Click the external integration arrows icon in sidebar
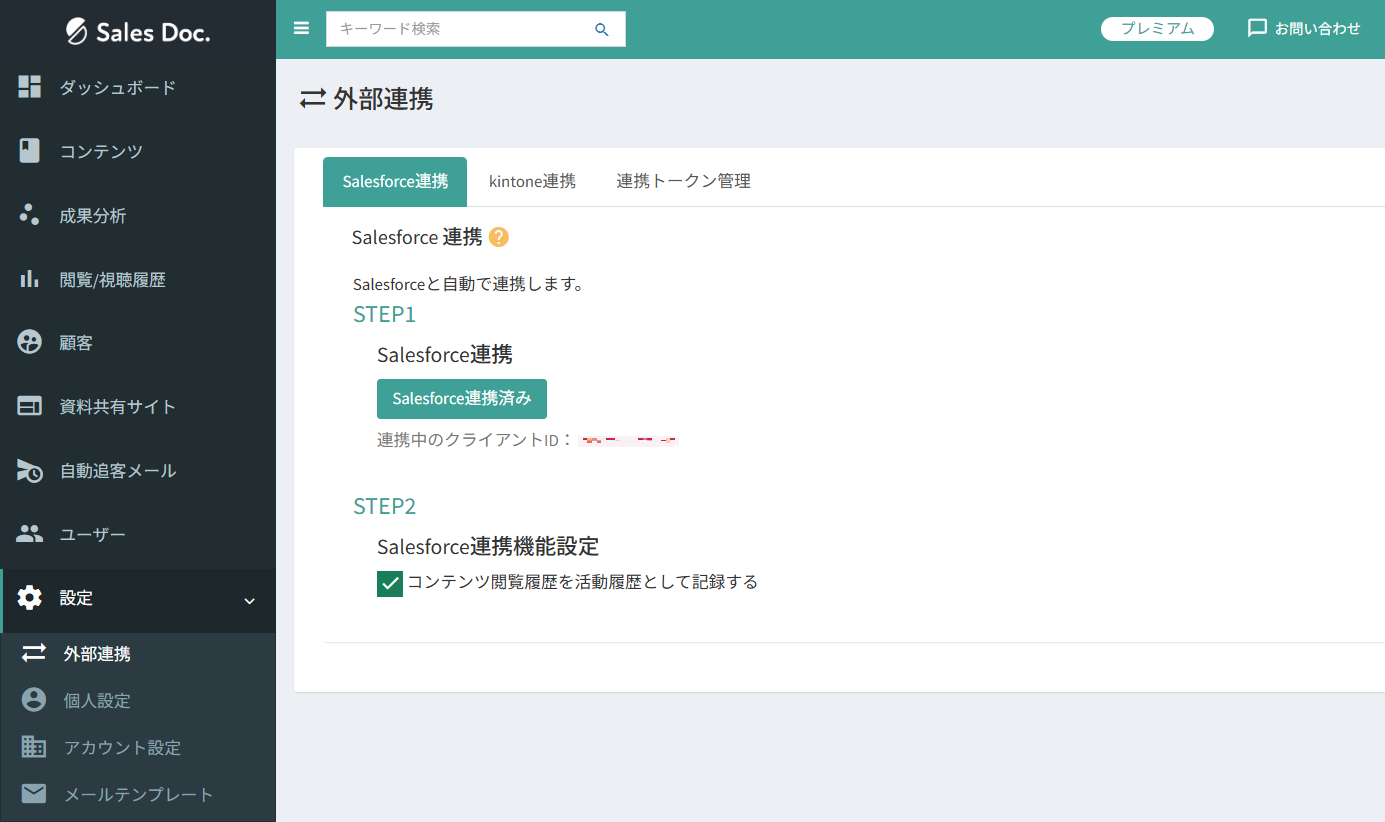 tap(34, 653)
